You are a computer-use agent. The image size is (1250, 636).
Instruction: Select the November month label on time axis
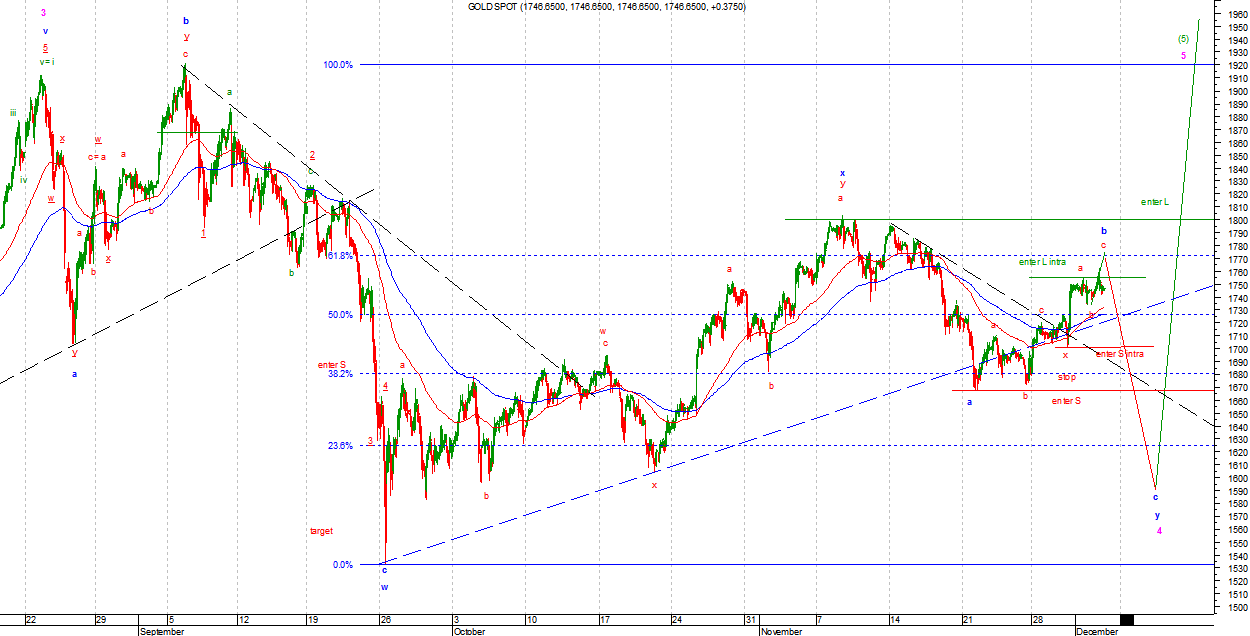click(781, 632)
